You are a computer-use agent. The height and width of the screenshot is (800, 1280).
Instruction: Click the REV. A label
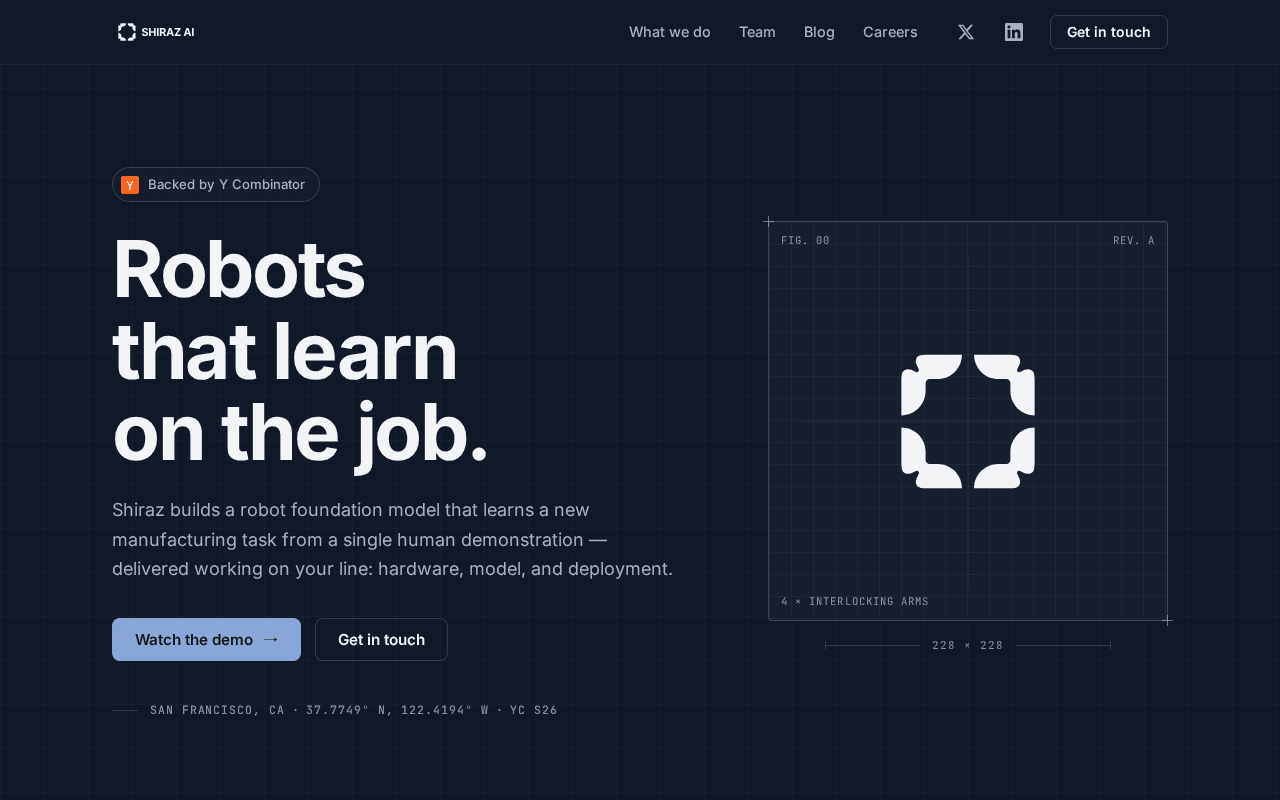tap(1134, 241)
